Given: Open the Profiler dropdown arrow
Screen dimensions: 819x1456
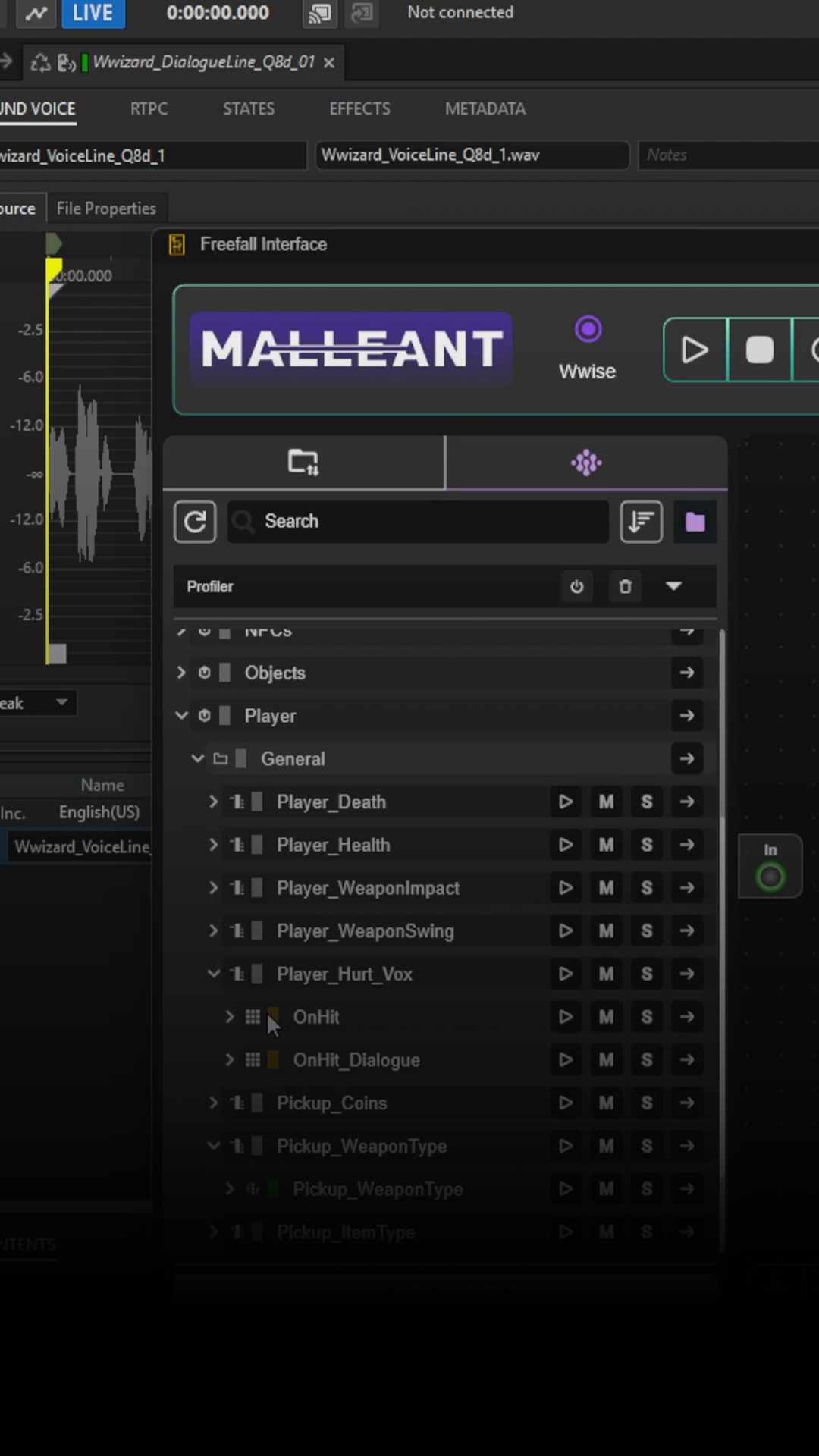Looking at the screenshot, I should [673, 586].
